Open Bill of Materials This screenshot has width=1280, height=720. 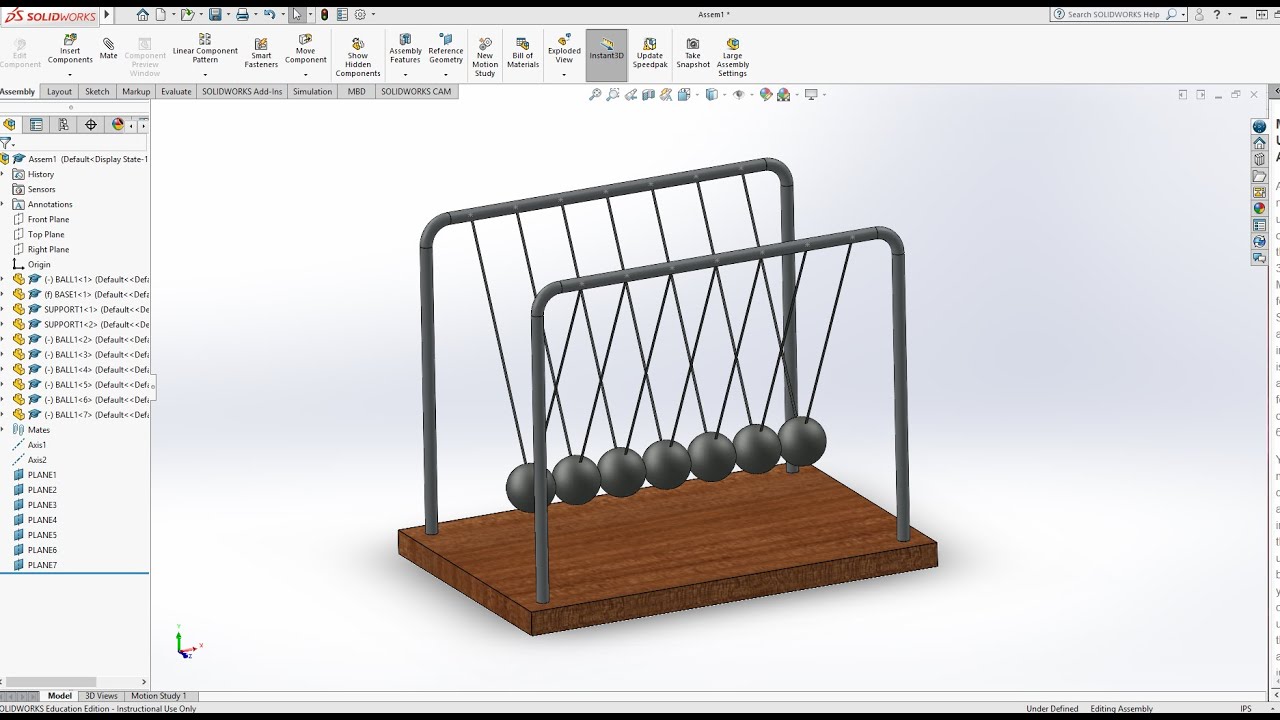coord(523,53)
